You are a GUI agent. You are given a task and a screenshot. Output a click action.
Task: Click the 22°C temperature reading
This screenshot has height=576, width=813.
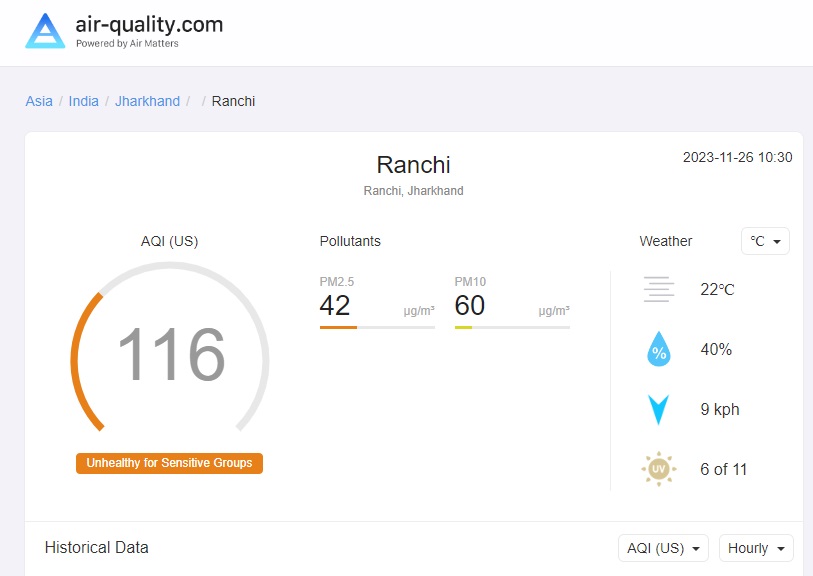pos(718,289)
